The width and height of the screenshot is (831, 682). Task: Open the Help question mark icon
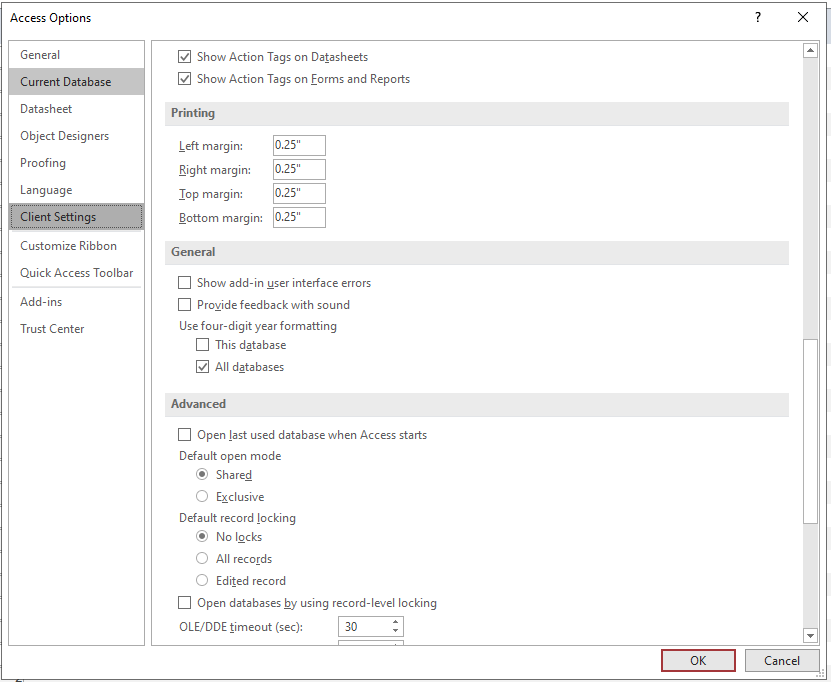(x=758, y=17)
